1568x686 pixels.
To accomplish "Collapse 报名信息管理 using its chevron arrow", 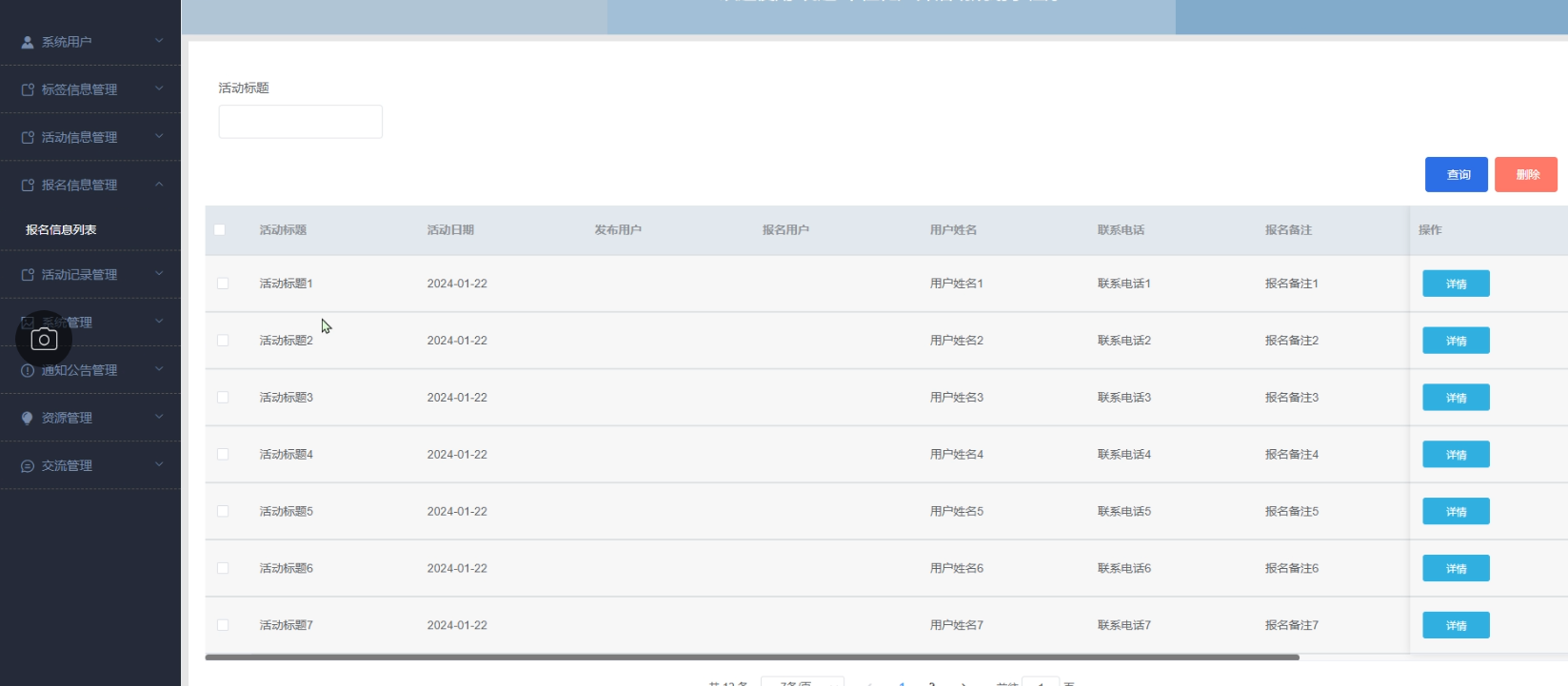I will click(x=159, y=184).
